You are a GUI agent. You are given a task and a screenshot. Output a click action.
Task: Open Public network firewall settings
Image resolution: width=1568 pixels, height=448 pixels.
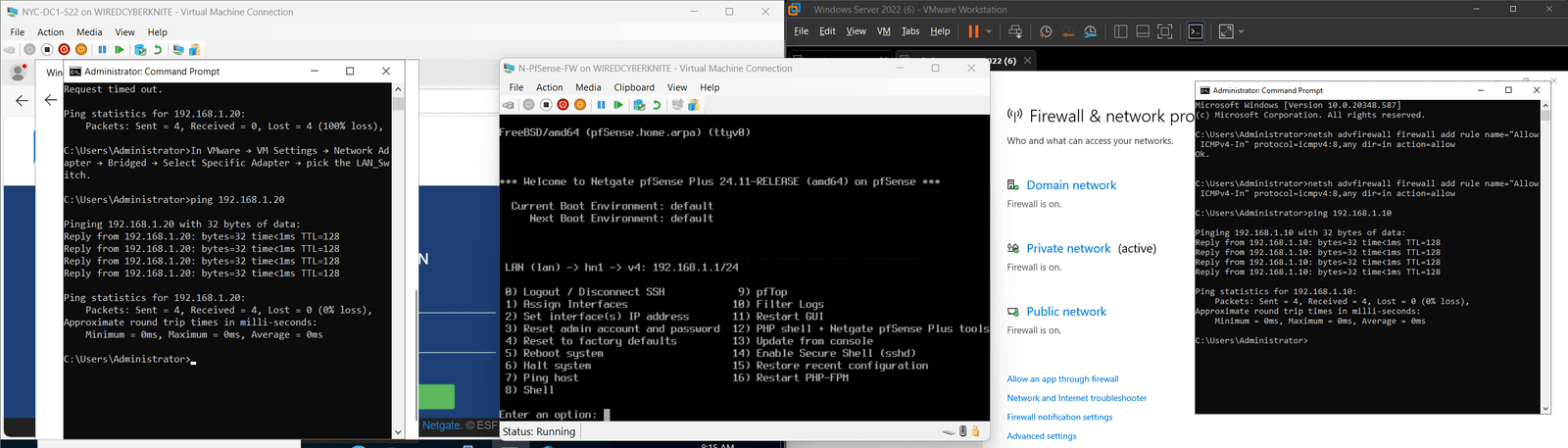(1066, 312)
